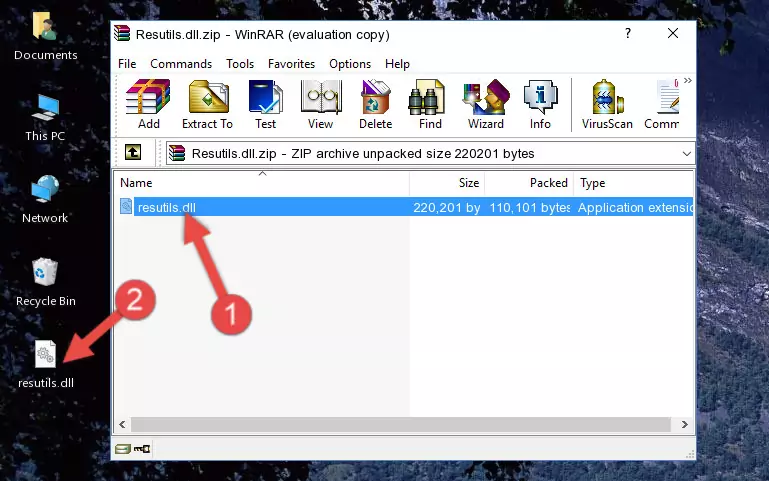This screenshot has height=481, width=769.
Task: Click the horizontal scrollbar right arrow
Action: tap(685, 425)
